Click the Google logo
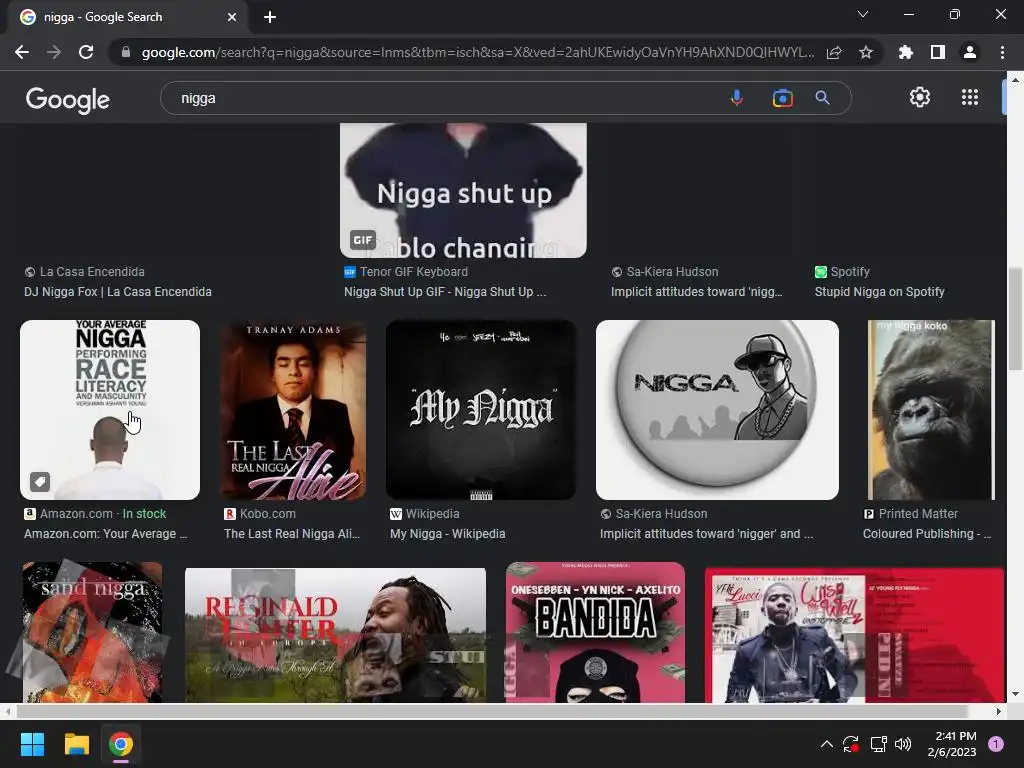This screenshot has width=1024, height=768. (68, 100)
